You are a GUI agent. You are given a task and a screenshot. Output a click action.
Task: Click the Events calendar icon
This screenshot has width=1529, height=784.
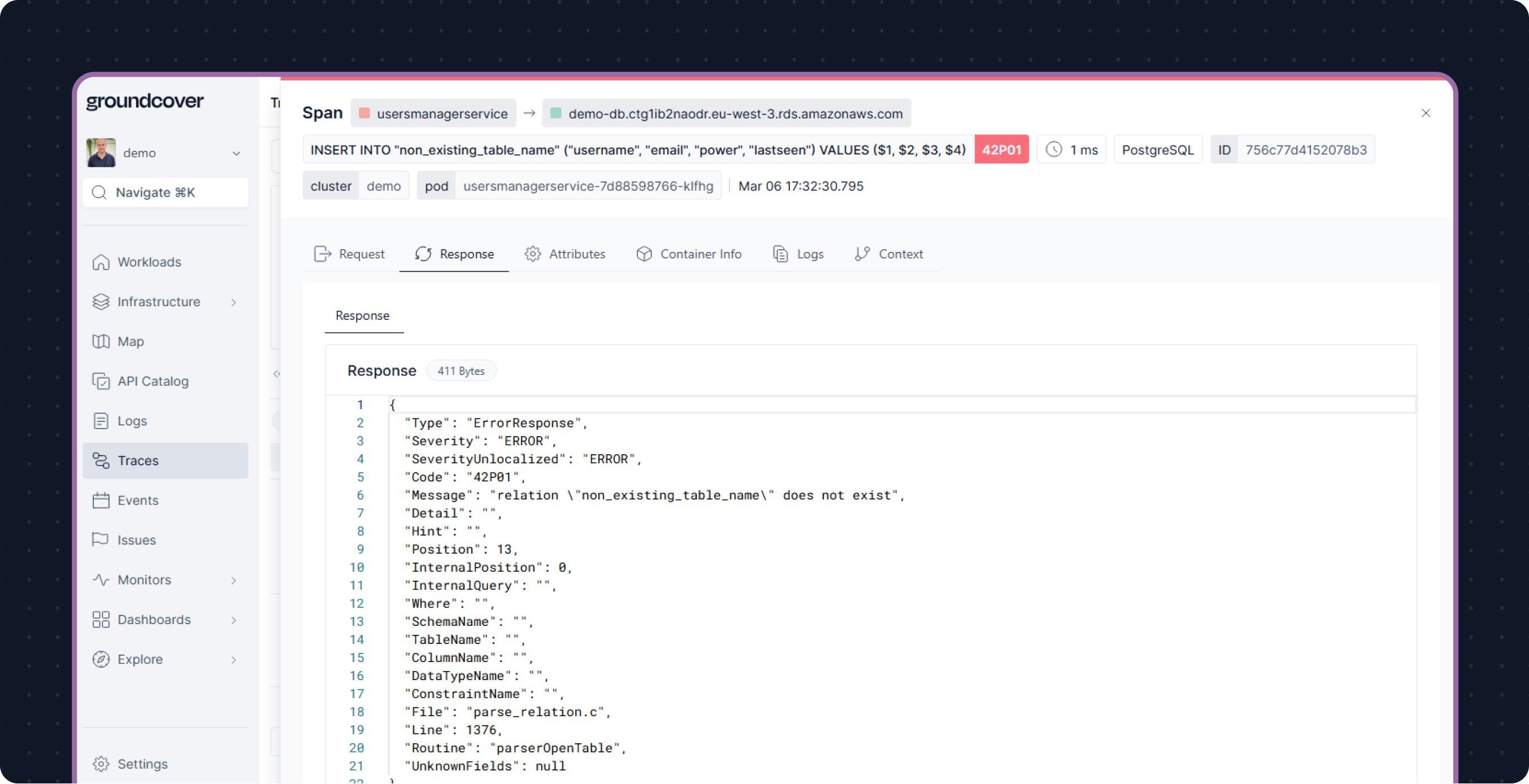point(101,500)
